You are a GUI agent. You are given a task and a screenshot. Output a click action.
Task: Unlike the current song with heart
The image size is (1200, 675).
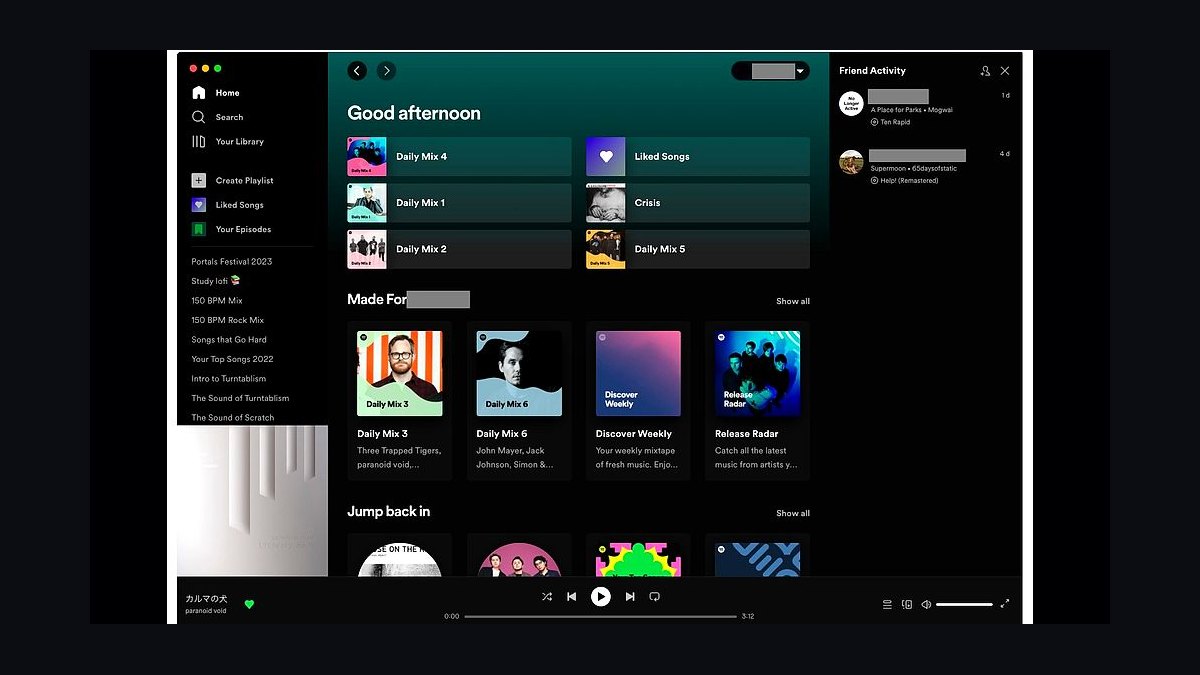point(249,604)
